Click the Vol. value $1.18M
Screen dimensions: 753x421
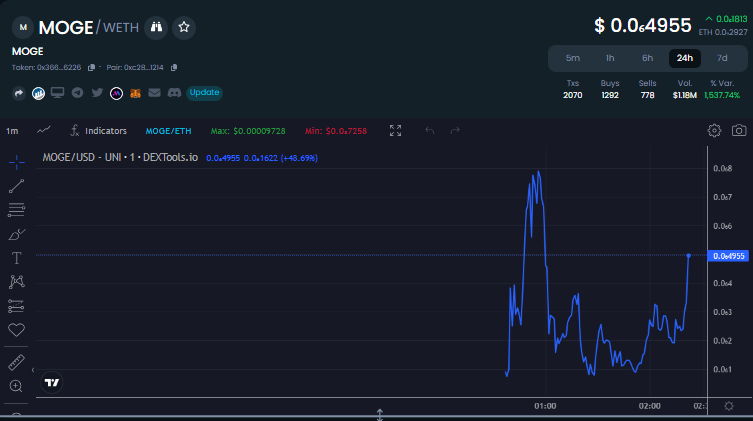tap(684, 96)
